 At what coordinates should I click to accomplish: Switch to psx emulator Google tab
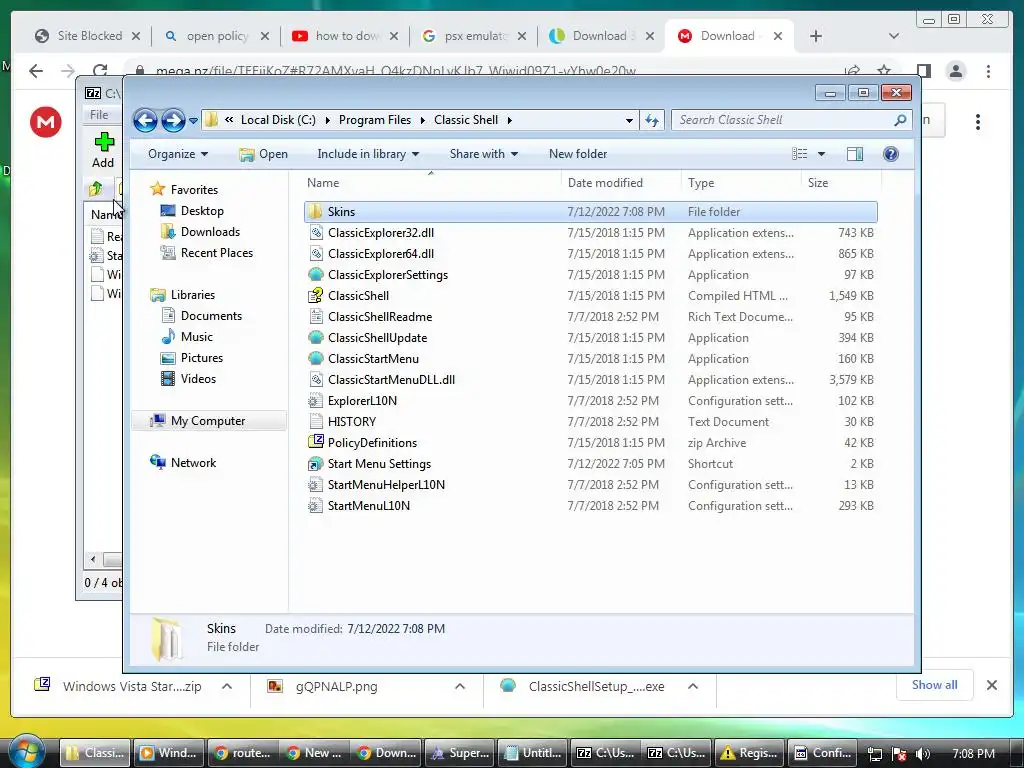[x=474, y=36]
